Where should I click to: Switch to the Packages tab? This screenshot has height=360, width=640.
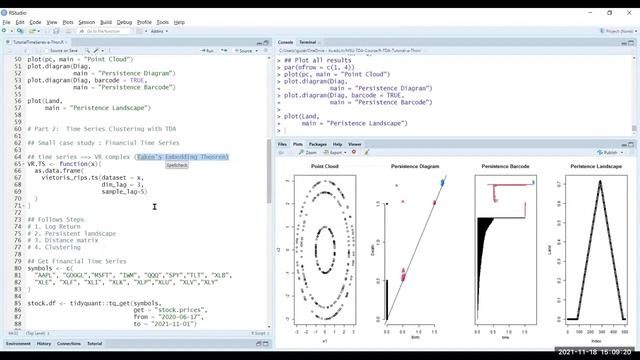click(x=317, y=144)
